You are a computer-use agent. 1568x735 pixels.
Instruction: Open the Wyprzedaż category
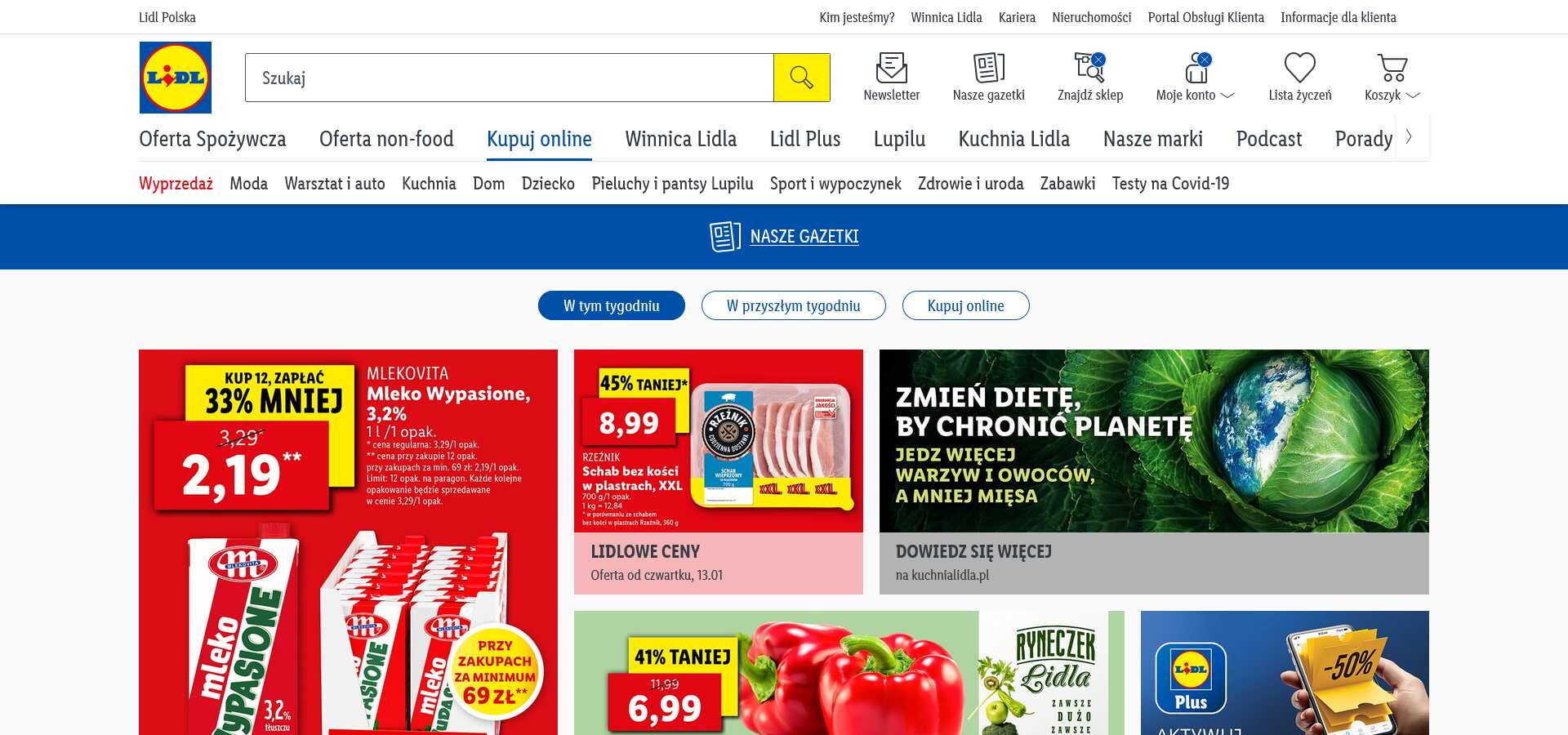tap(176, 184)
